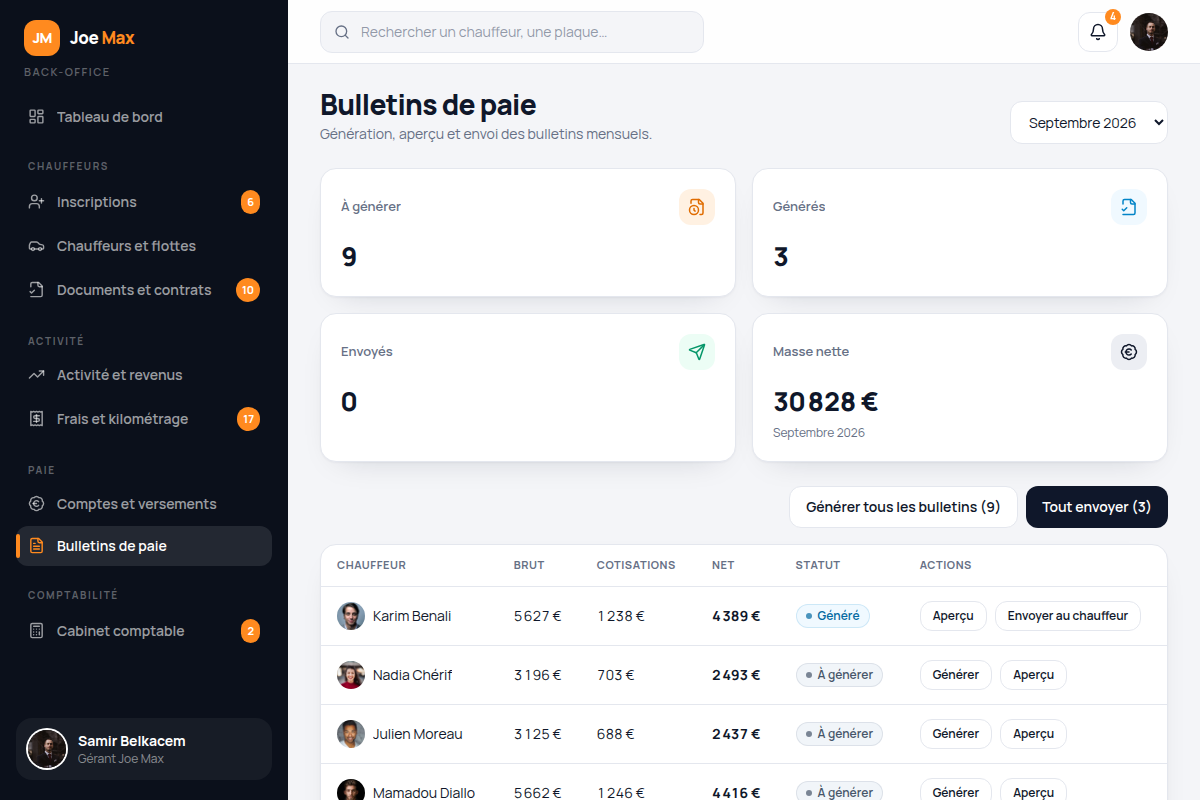
Task: Click Masse nette value 30 828 €
Action: (826, 402)
